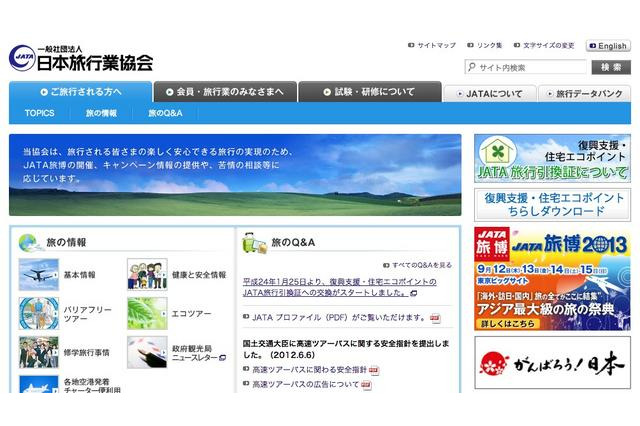The image size is (640, 426).
Task: Open JATA プロファイル (PDF) link
Action: tap(339, 317)
